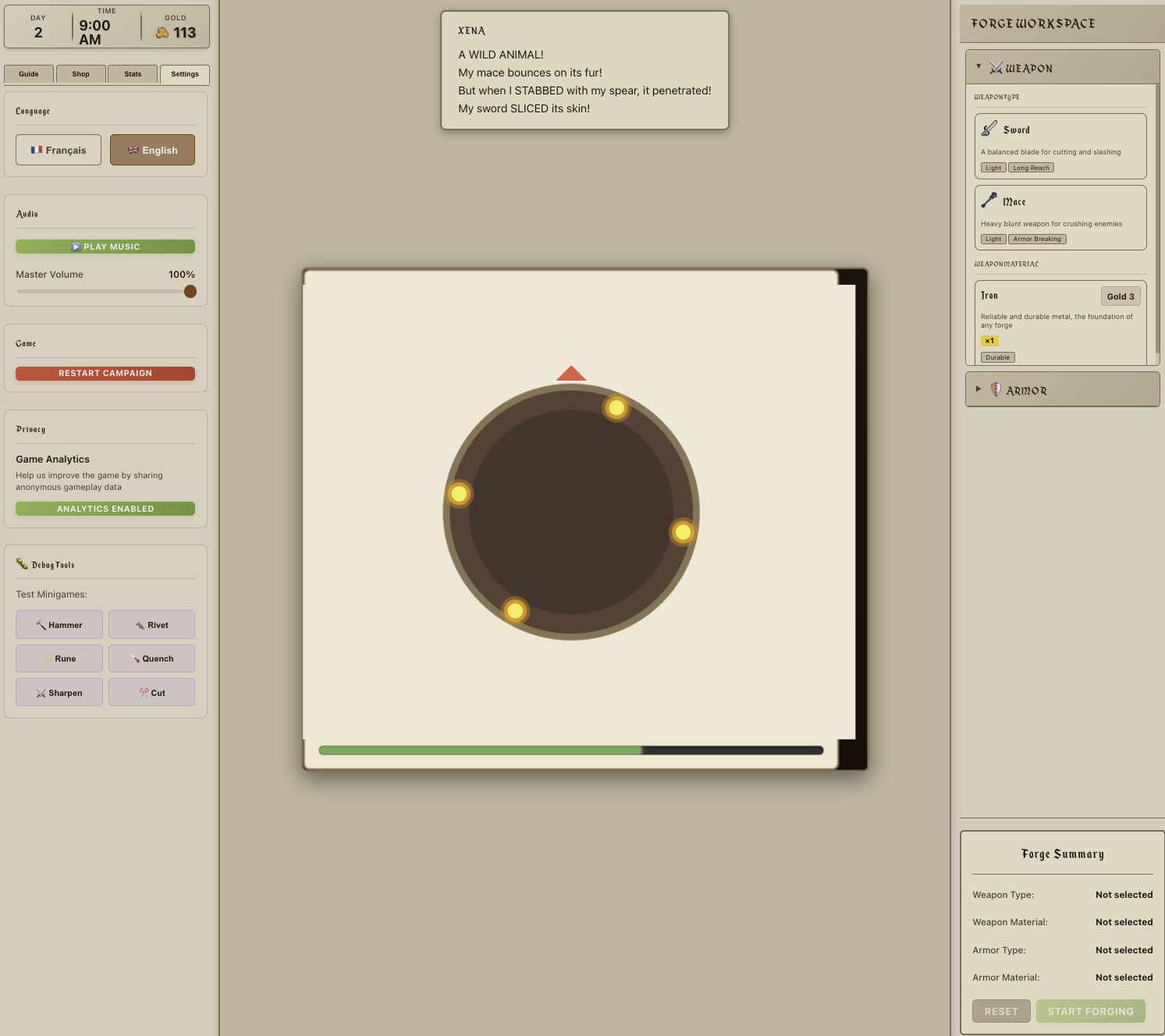
Task: Click the "Light" tag on the Sword card
Action: [x=993, y=168]
